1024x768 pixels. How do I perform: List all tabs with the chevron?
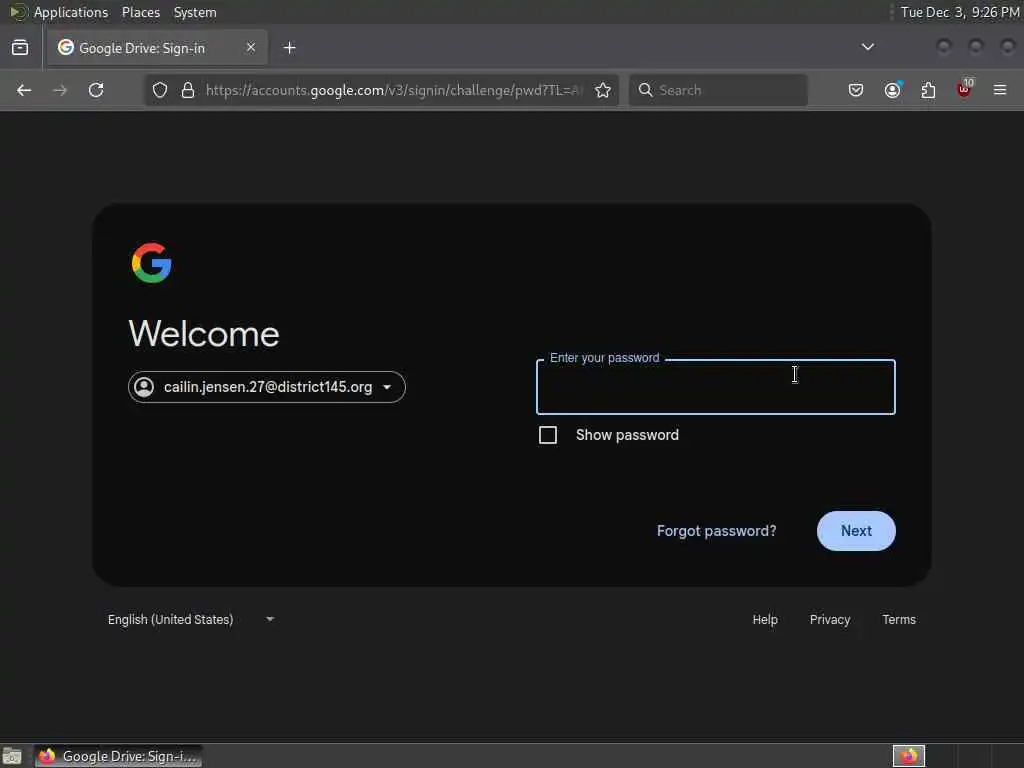point(868,47)
